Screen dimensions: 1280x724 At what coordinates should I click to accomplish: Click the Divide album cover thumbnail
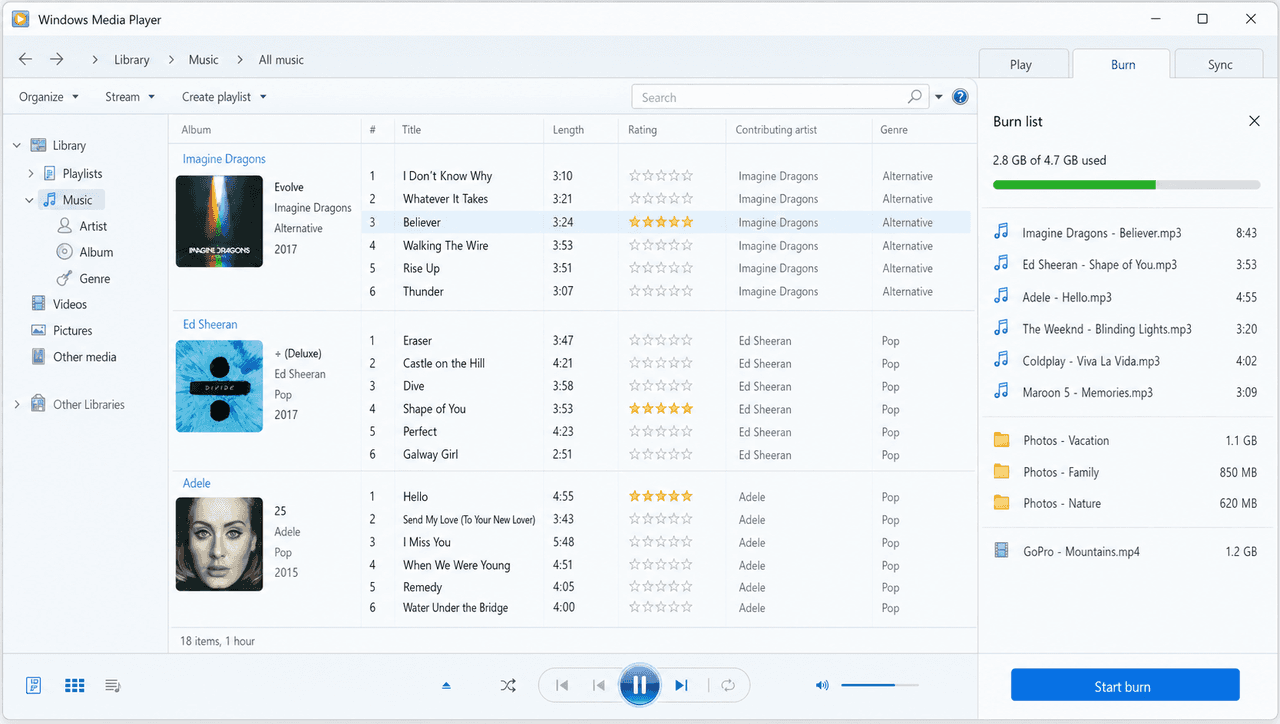coord(219,386)
